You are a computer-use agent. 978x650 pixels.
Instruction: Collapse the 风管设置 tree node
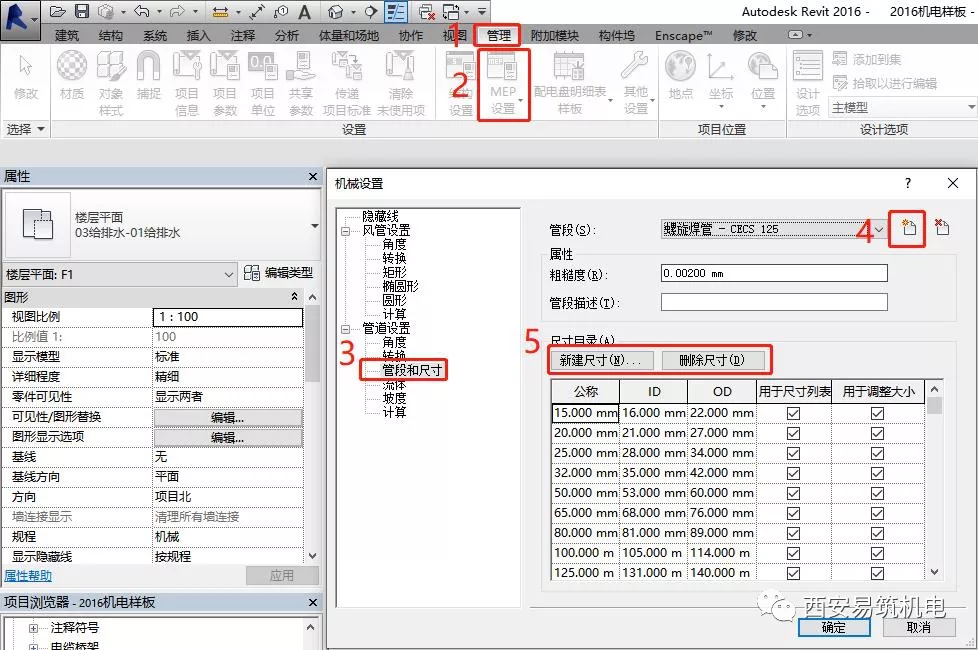click(345, 231)
